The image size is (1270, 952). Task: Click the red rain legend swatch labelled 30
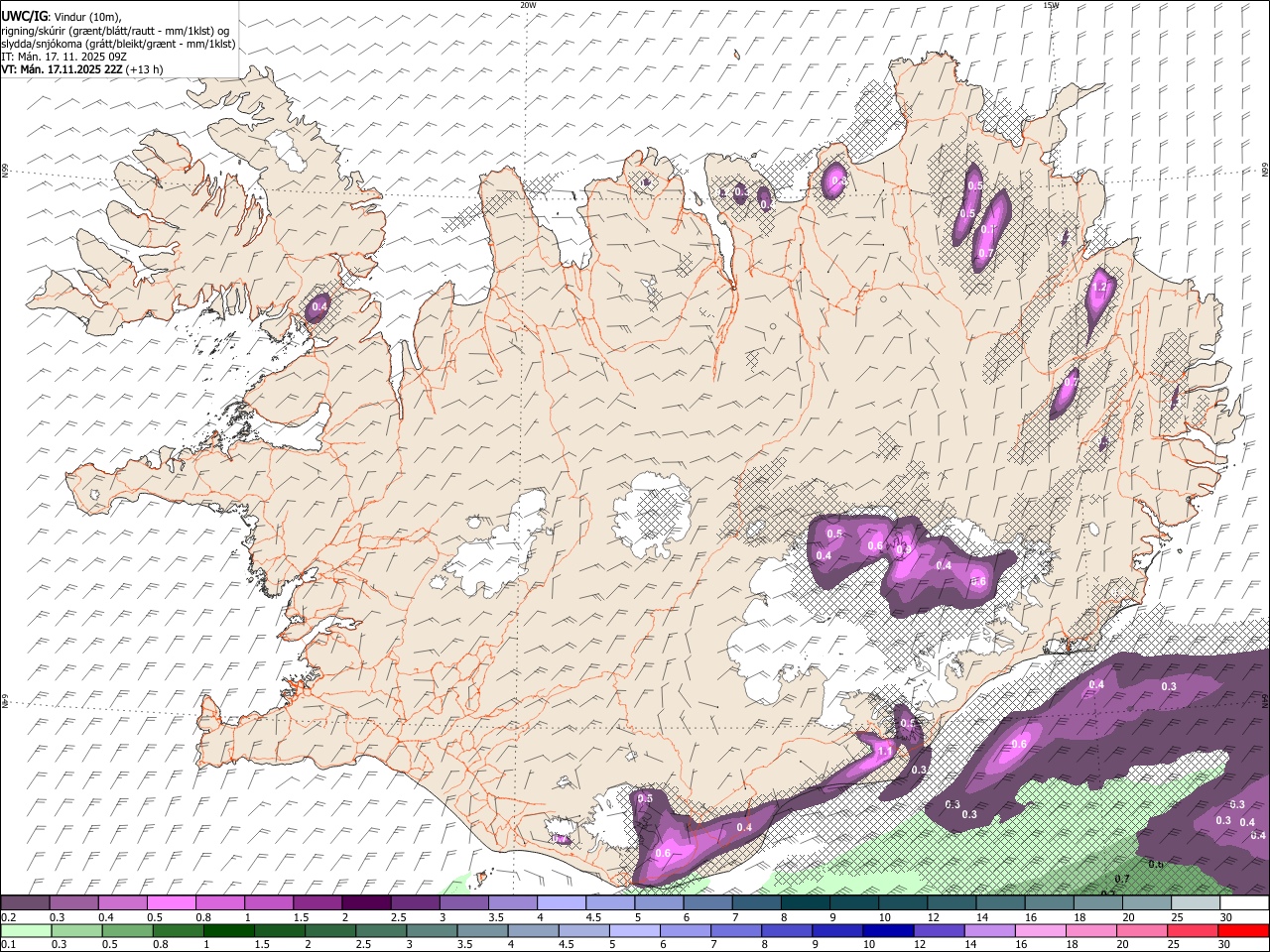(1243, 930)
